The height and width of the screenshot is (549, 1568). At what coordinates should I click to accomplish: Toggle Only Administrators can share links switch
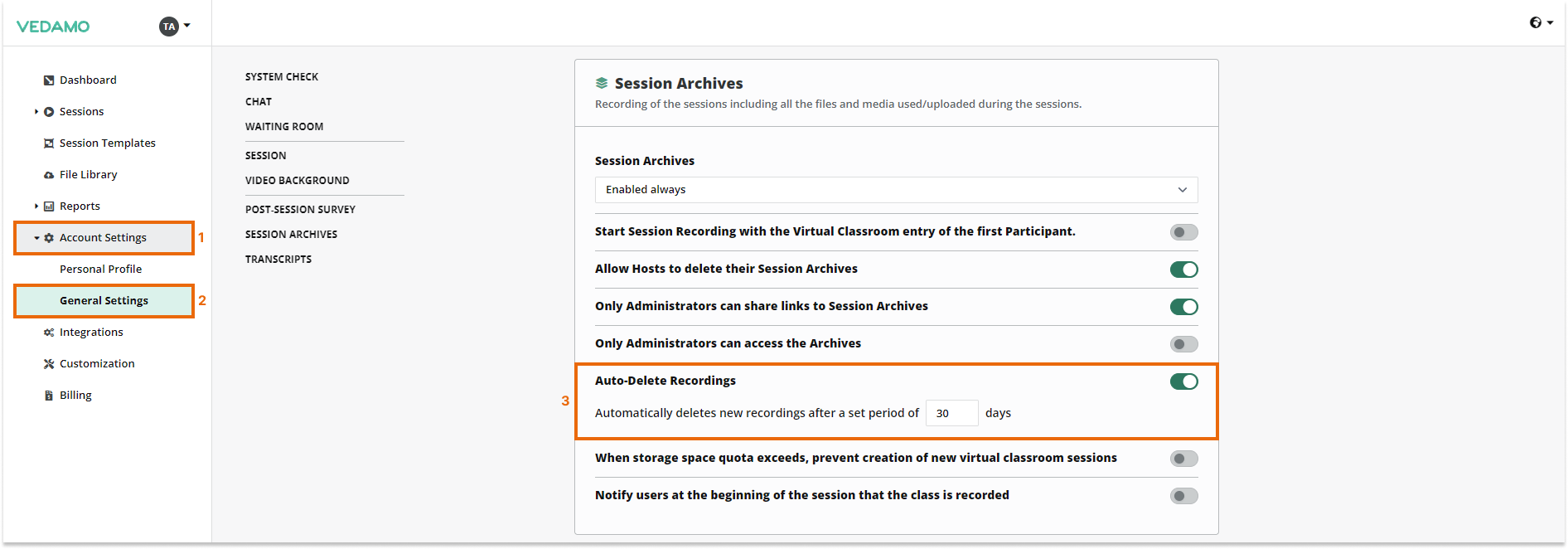(x=1183, y=307)
